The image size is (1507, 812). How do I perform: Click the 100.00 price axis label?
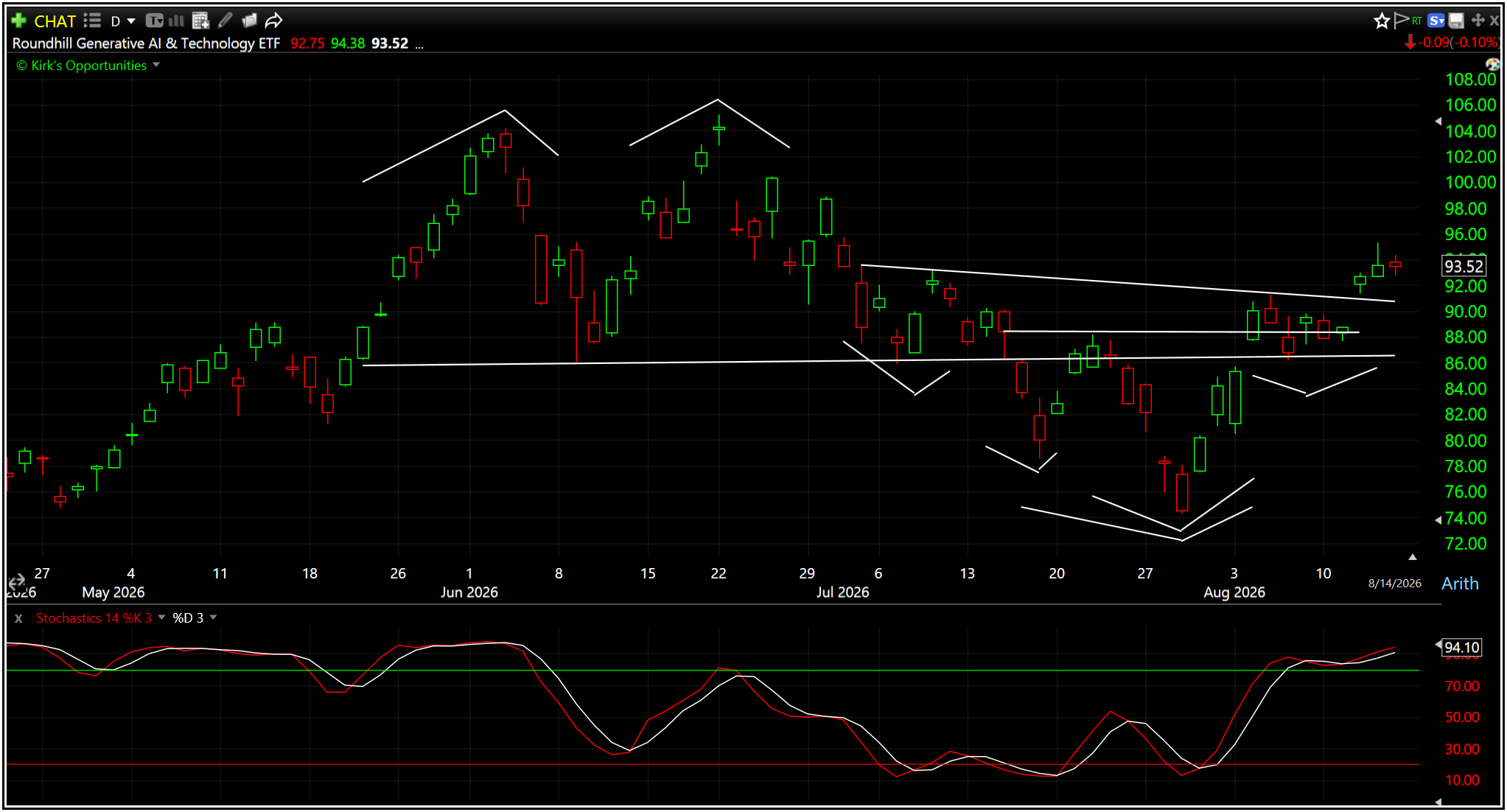(1470, 183)
